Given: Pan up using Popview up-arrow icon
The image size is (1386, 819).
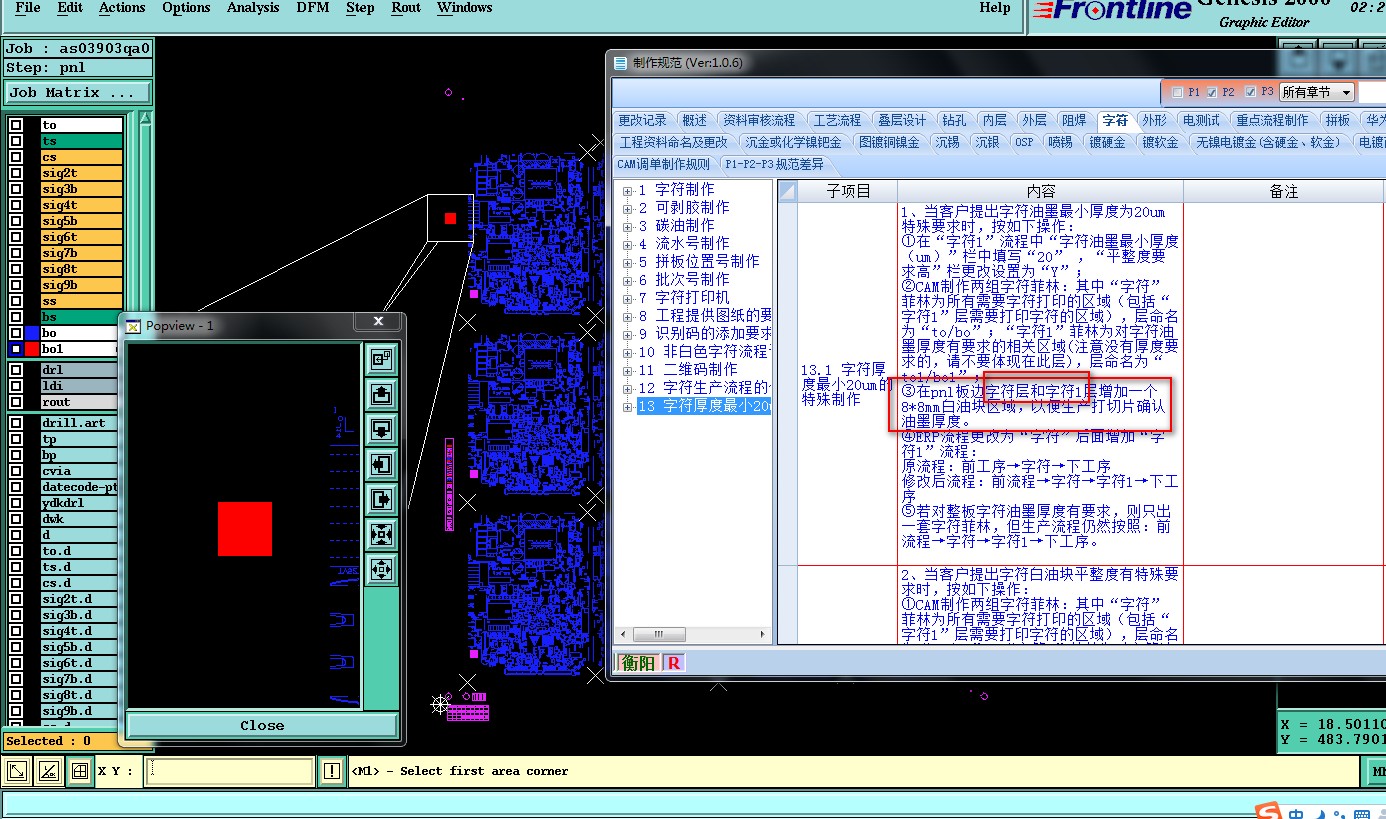Looking at the screenshot, I should (381, 394).
